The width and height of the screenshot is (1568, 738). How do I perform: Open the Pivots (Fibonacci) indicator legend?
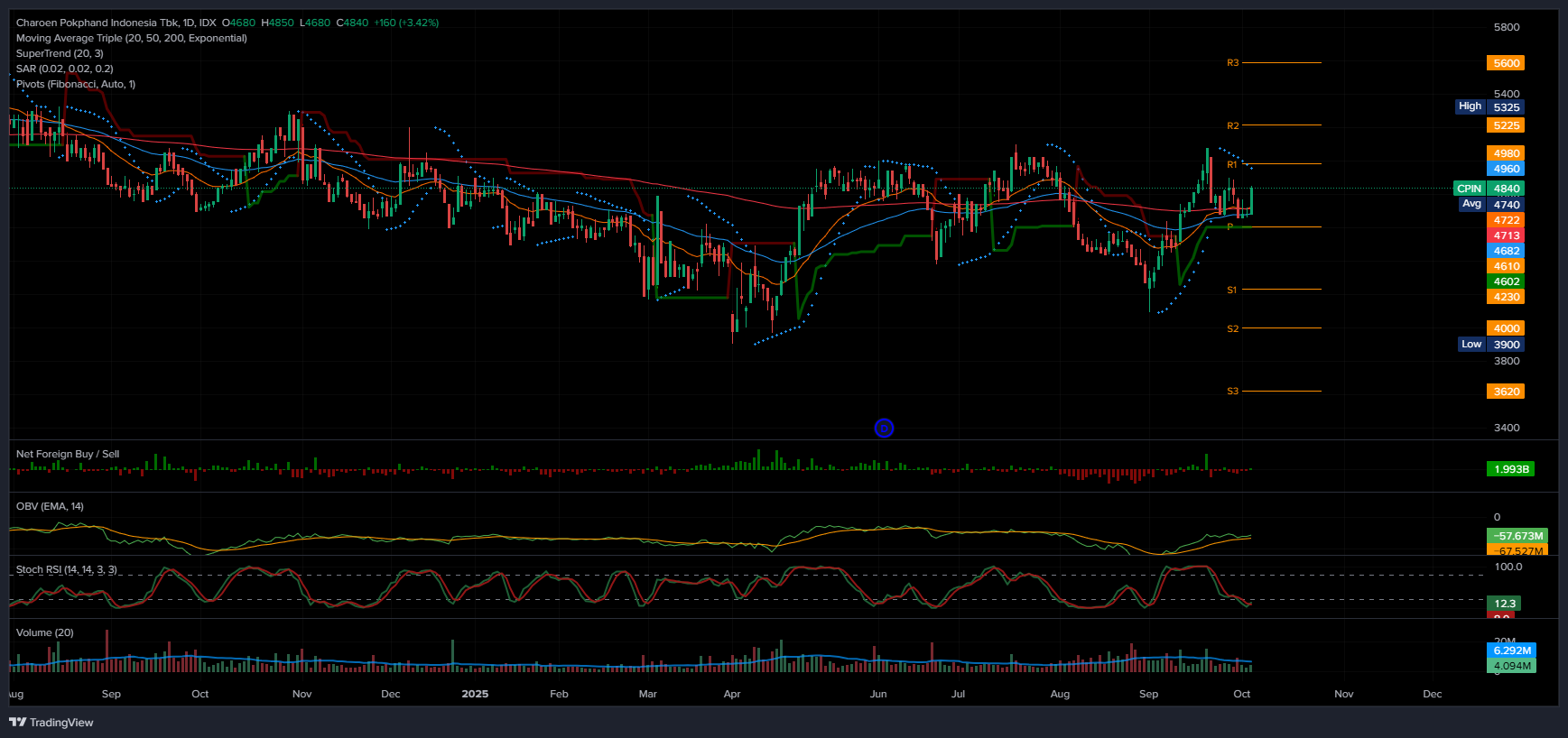[x=76, y=84]
